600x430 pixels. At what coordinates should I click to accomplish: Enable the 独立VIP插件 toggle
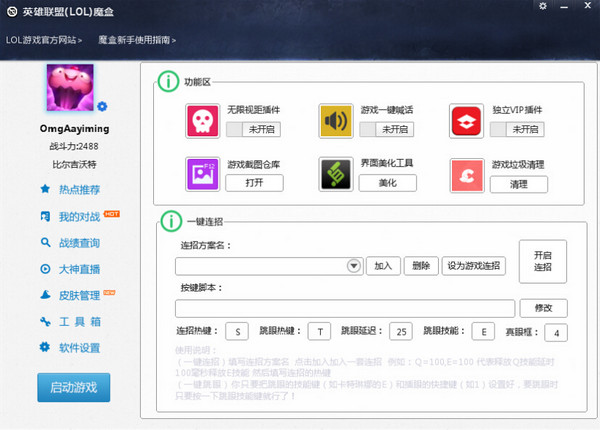point(517,129)
